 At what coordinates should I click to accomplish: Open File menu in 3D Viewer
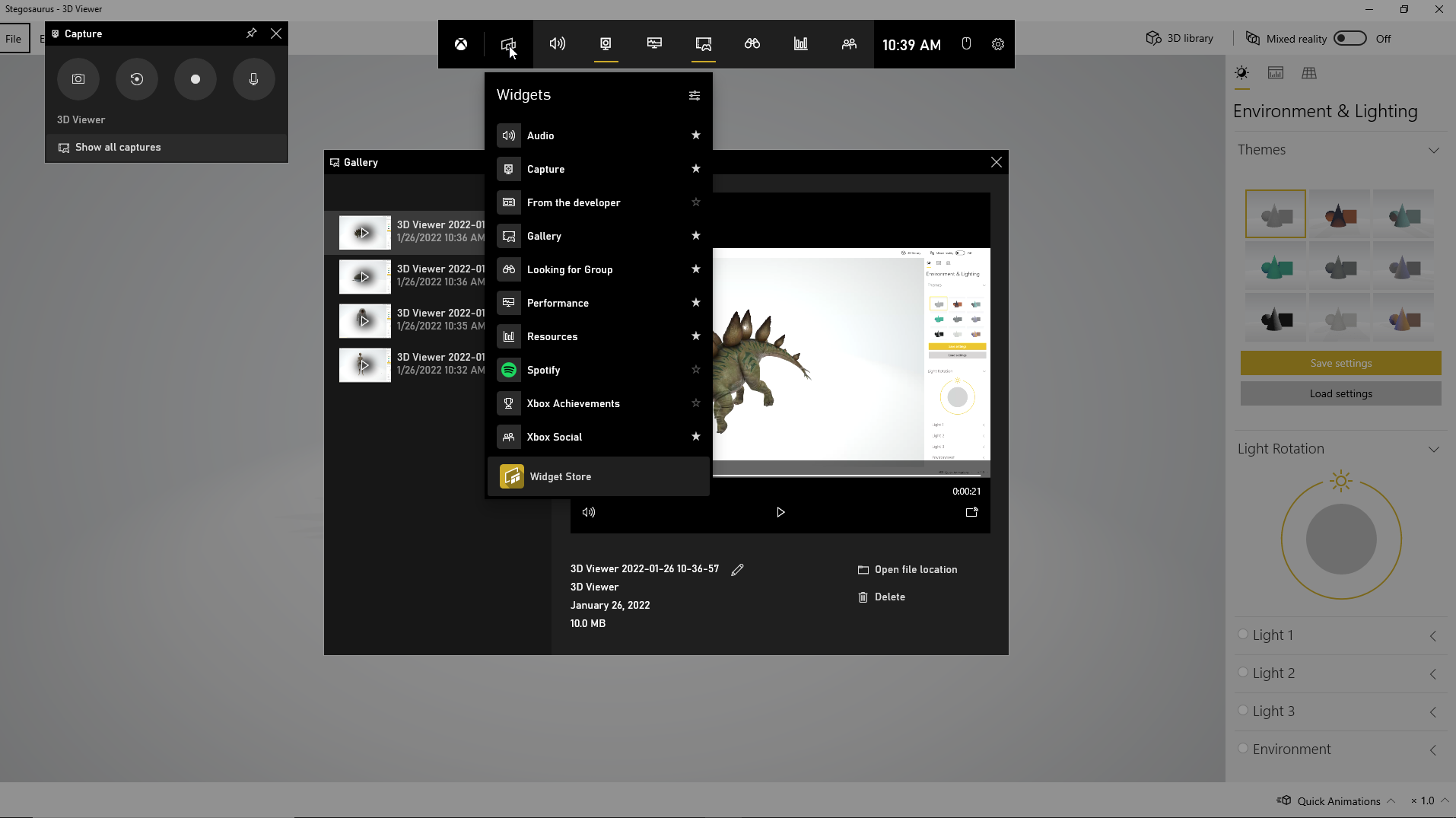tap(14, 39)
